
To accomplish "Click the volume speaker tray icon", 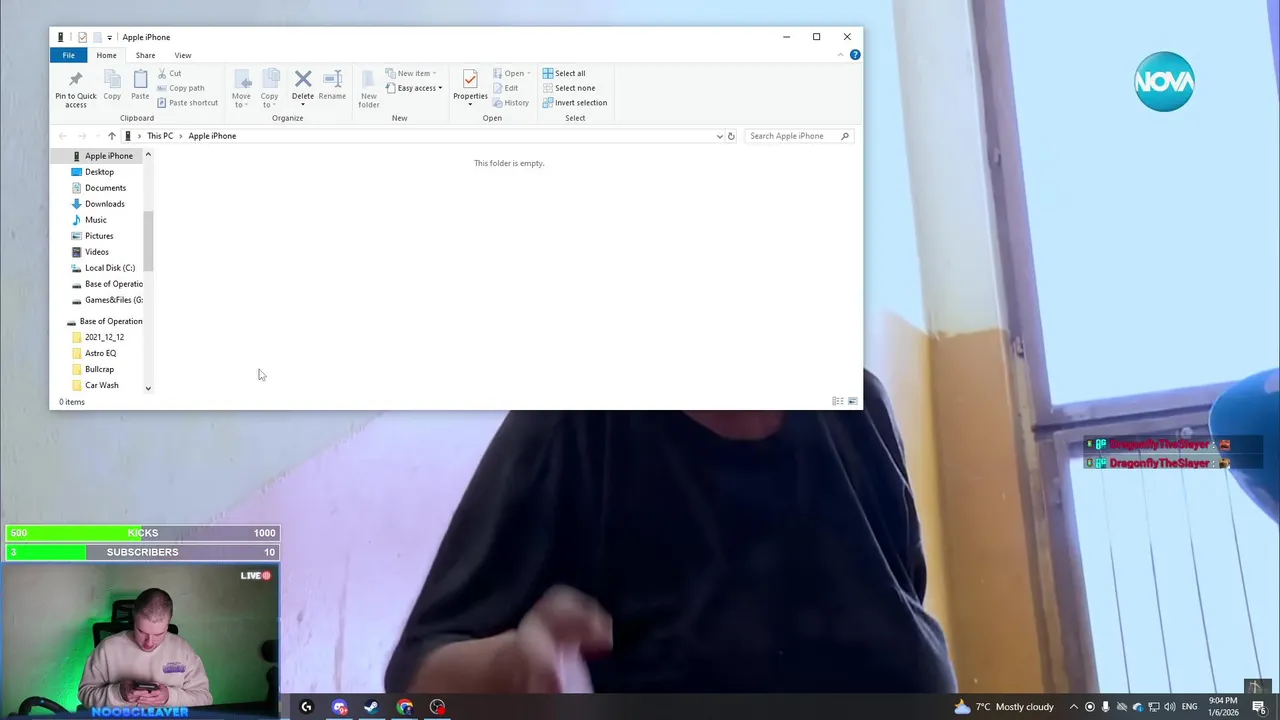I will click(1169, 707).
